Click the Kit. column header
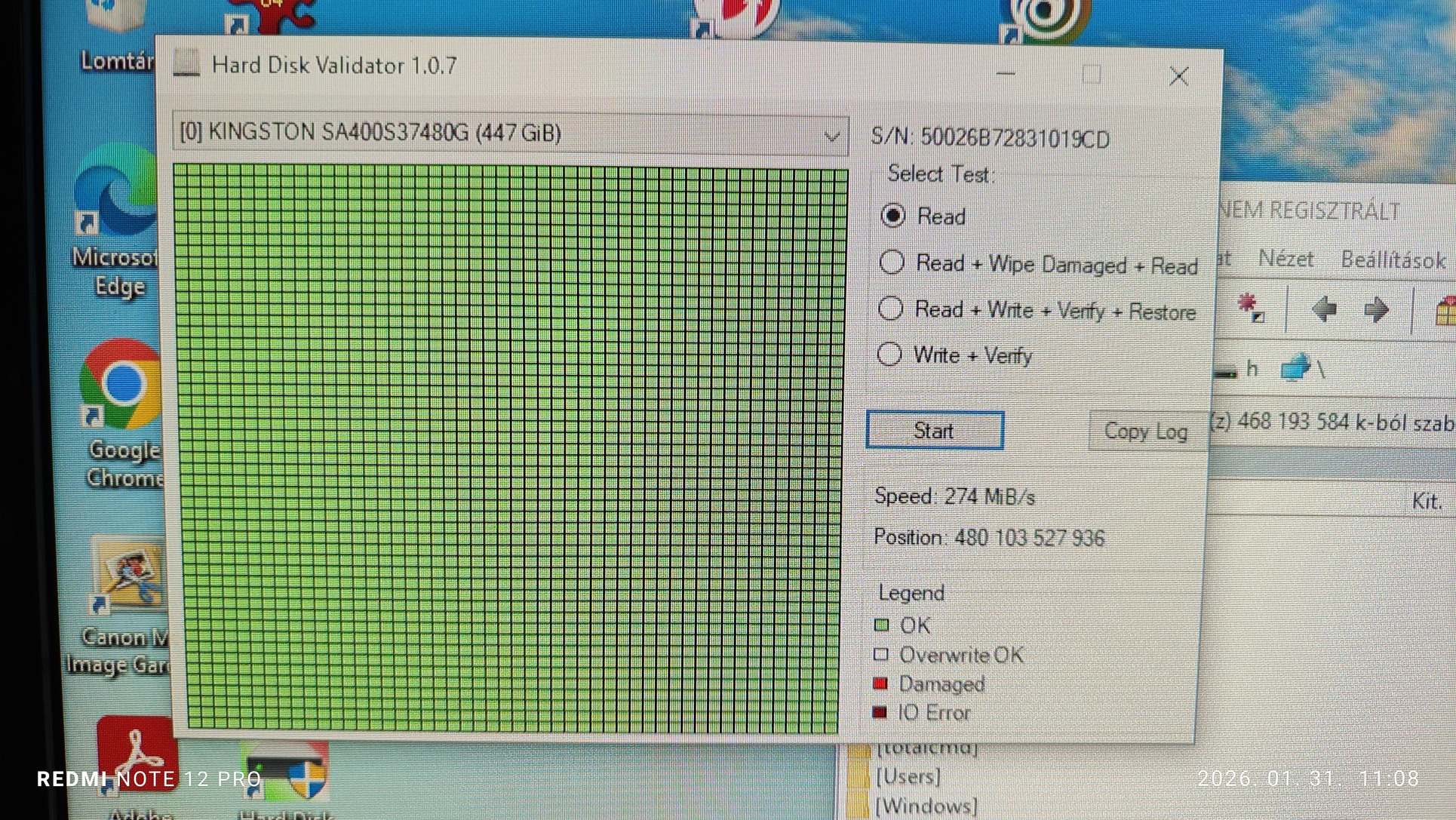 tap(1426, 502)
